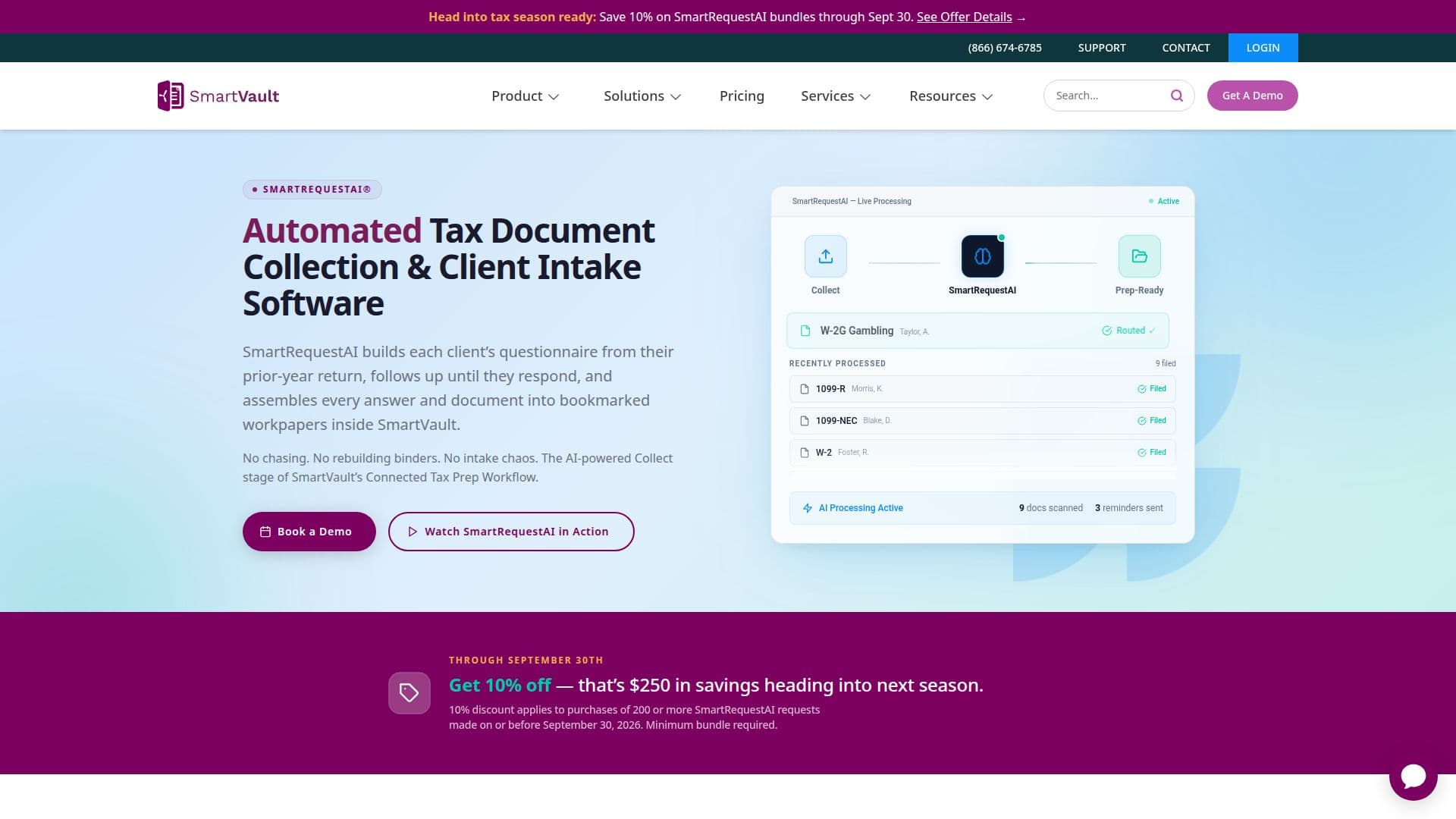The width and height of the screenshot is (1456, 819).
Task: Call the (866) 674-6785 number
Action: 1005,48
